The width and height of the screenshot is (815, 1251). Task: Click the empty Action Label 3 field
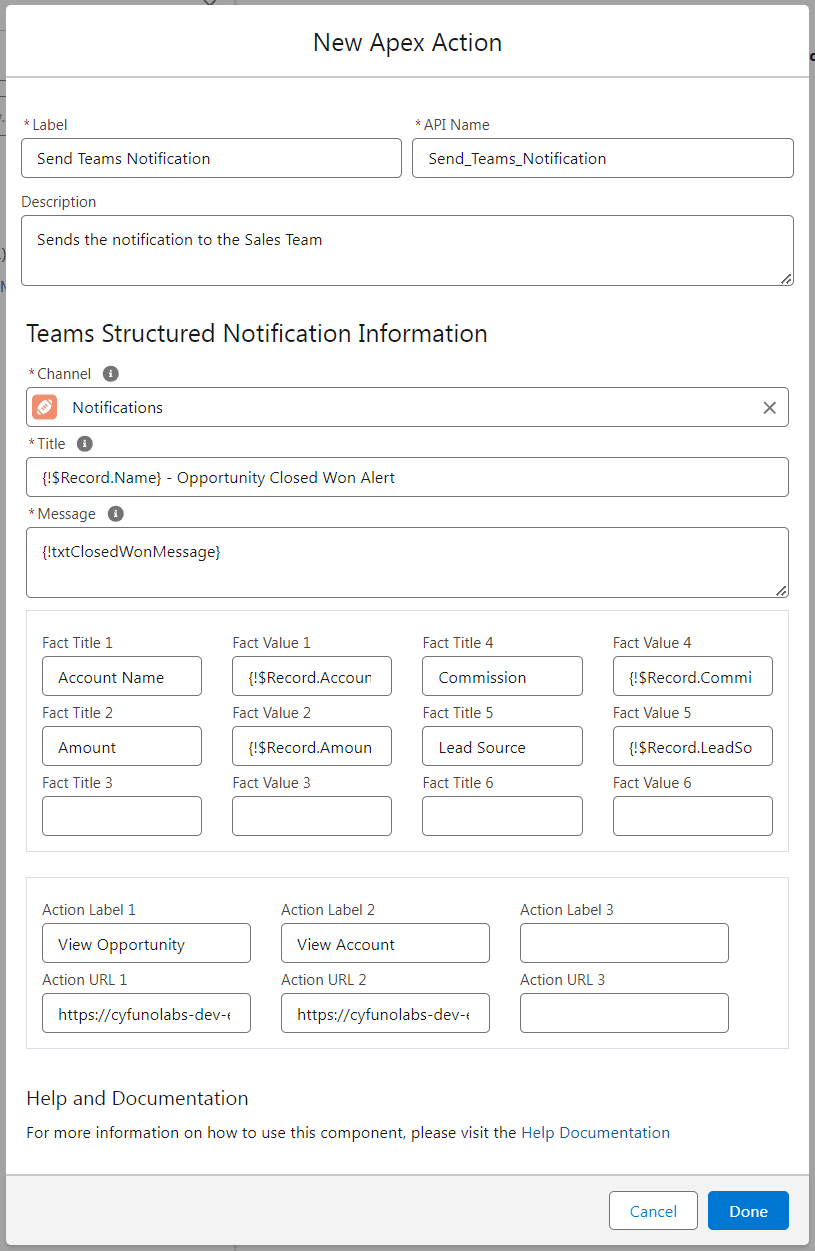624,944
